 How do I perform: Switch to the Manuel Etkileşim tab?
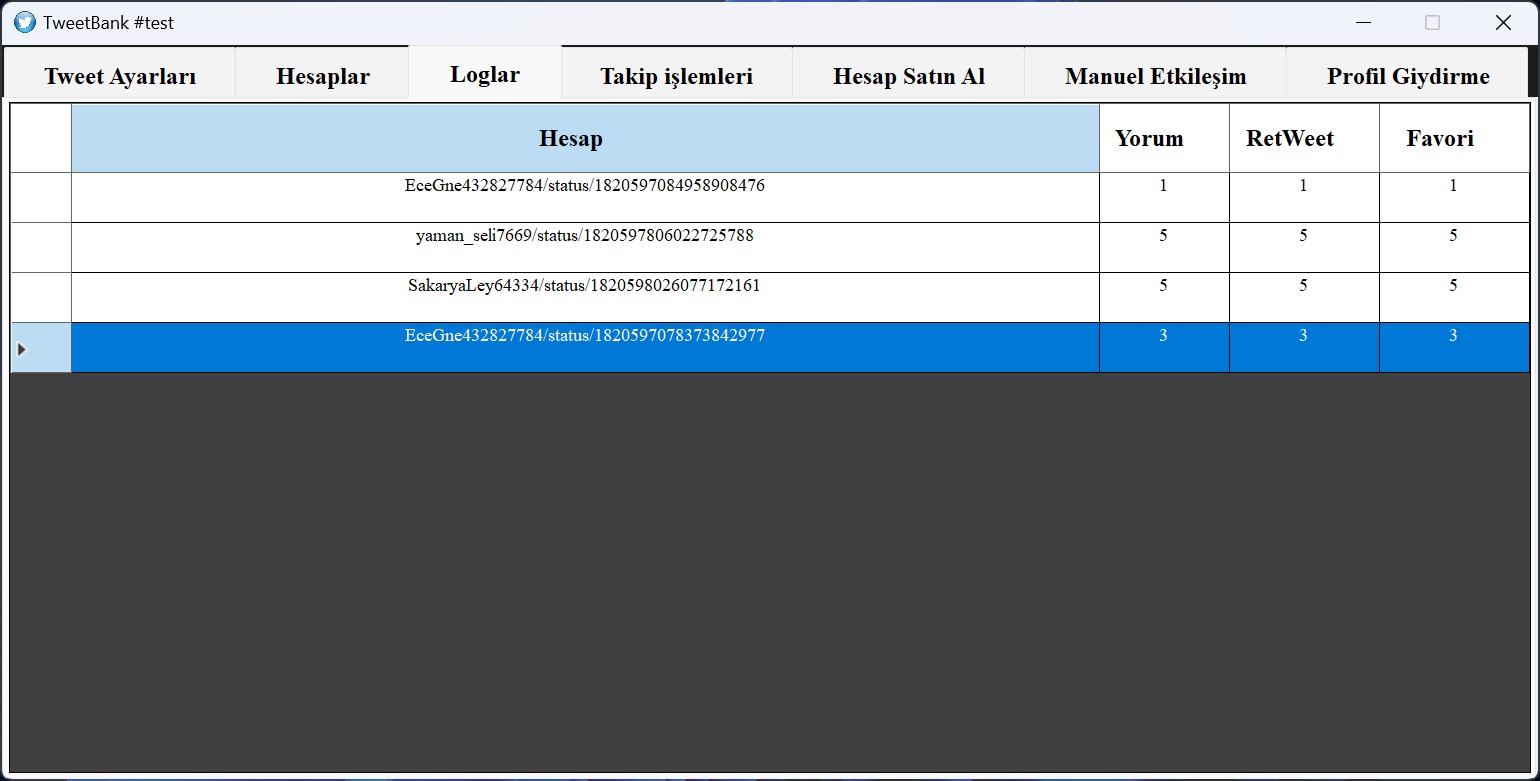click(1156, 76)
